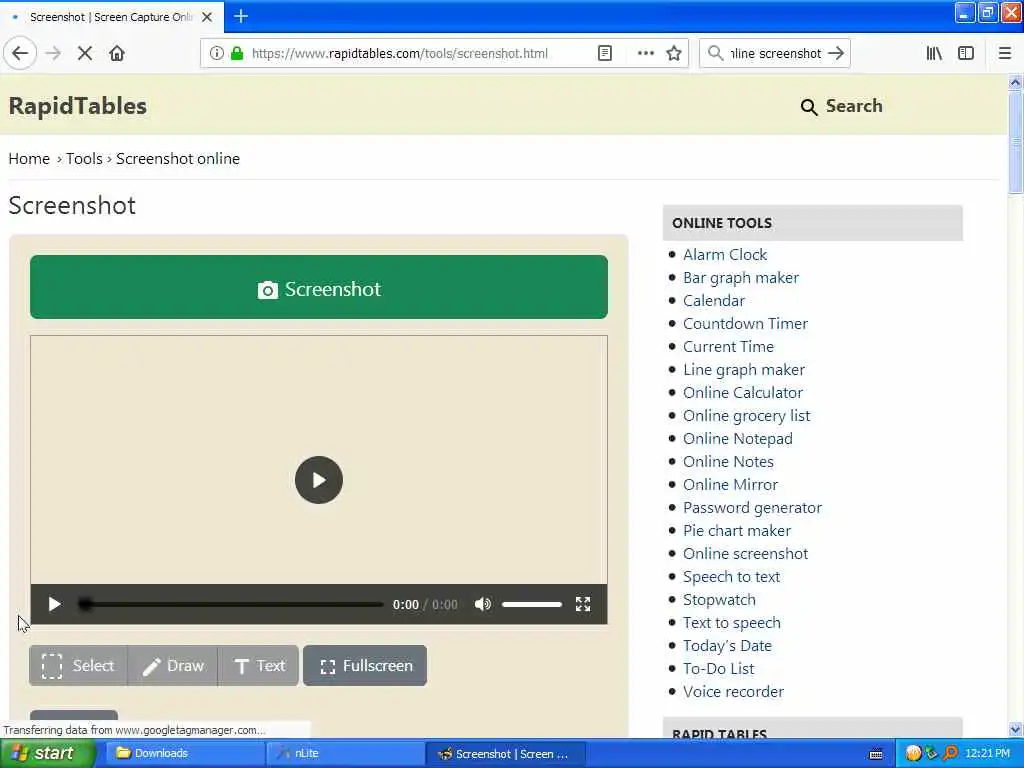Click page scrollbar down arrow
This screenshot has width=1024, height=768.
pos(1015,729)
